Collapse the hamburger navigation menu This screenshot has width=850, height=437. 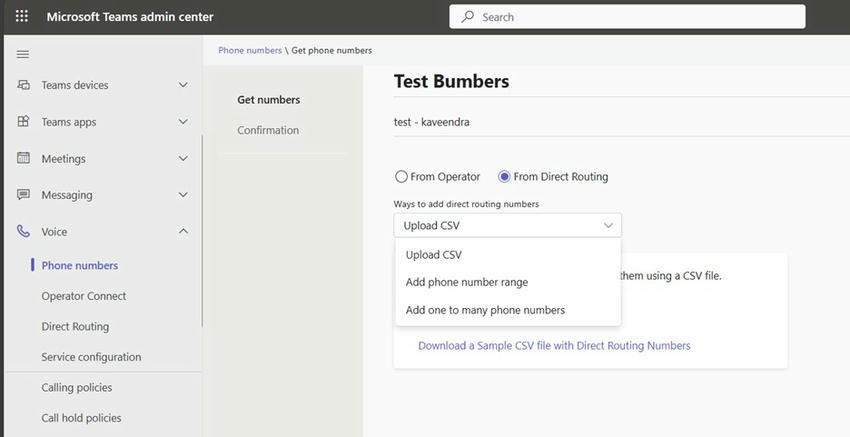pos(23,54)
